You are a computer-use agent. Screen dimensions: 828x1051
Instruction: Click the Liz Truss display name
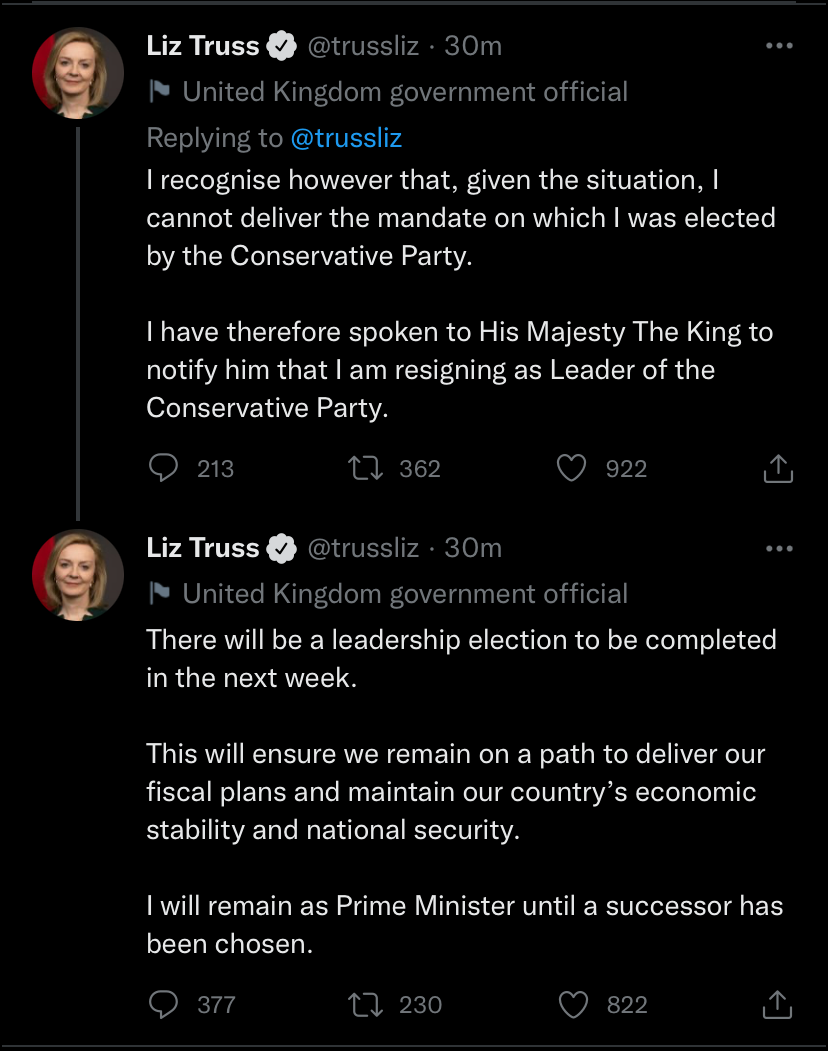click(200, 44)
